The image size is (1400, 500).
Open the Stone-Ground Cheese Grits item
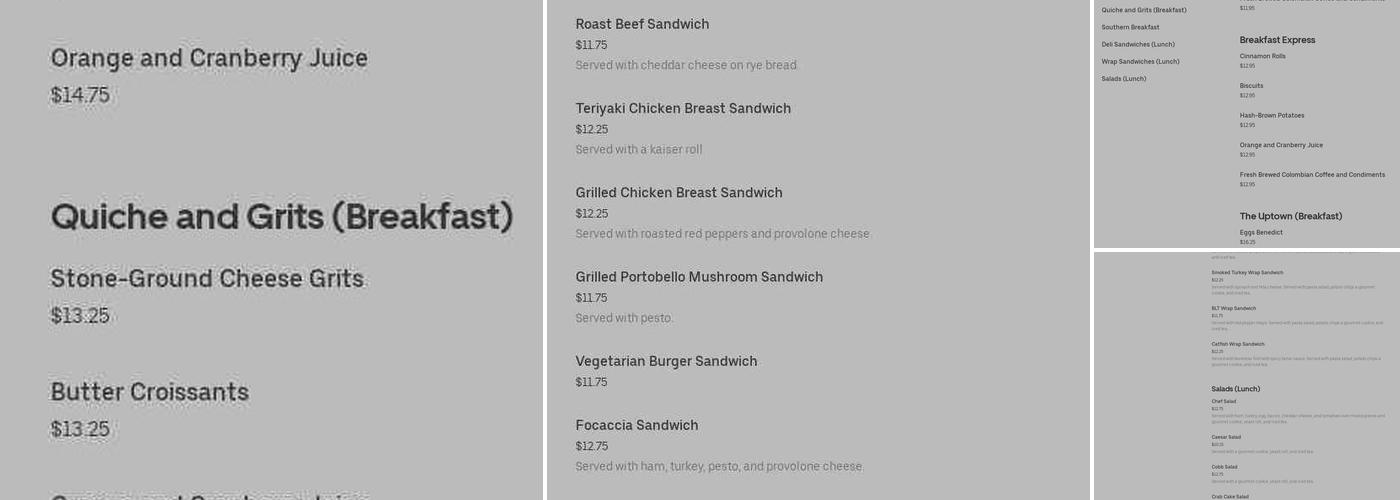coord(207,279)
